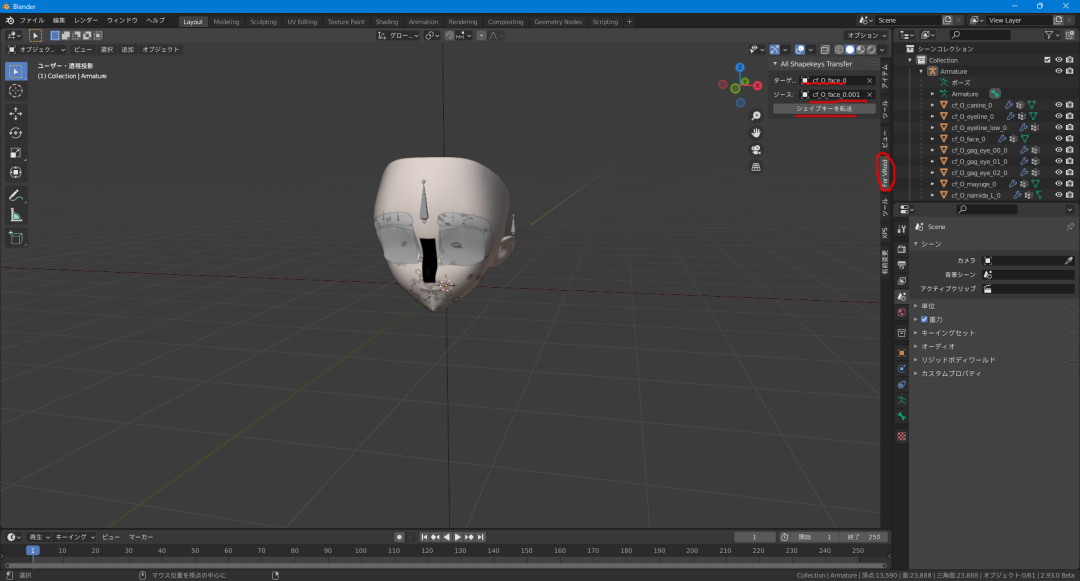This screenshot has width=1080, height=581.
Task: Open the object mode dropdown
Action: [37, 50]
